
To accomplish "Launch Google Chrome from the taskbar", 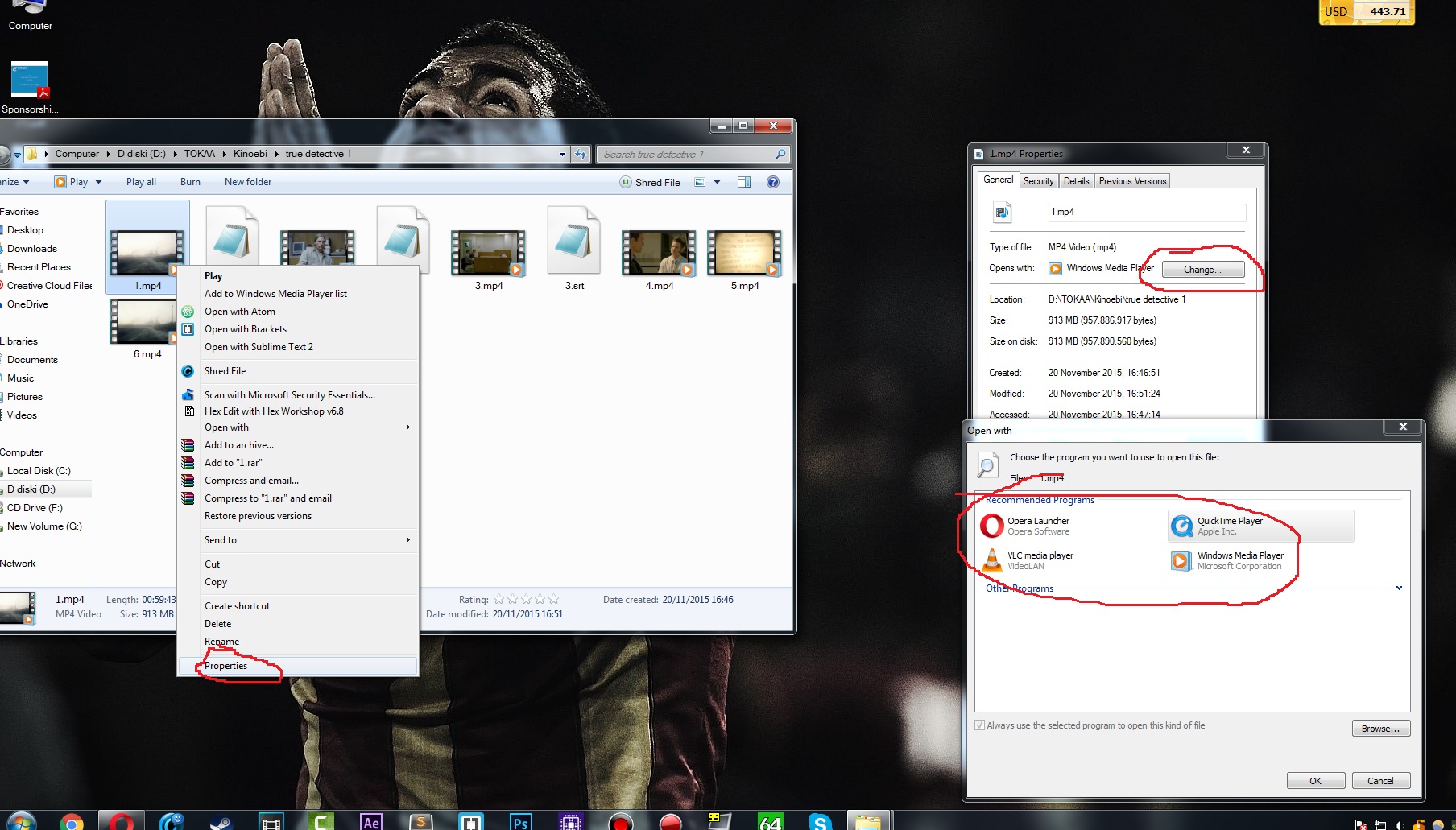I will (72, 822).
